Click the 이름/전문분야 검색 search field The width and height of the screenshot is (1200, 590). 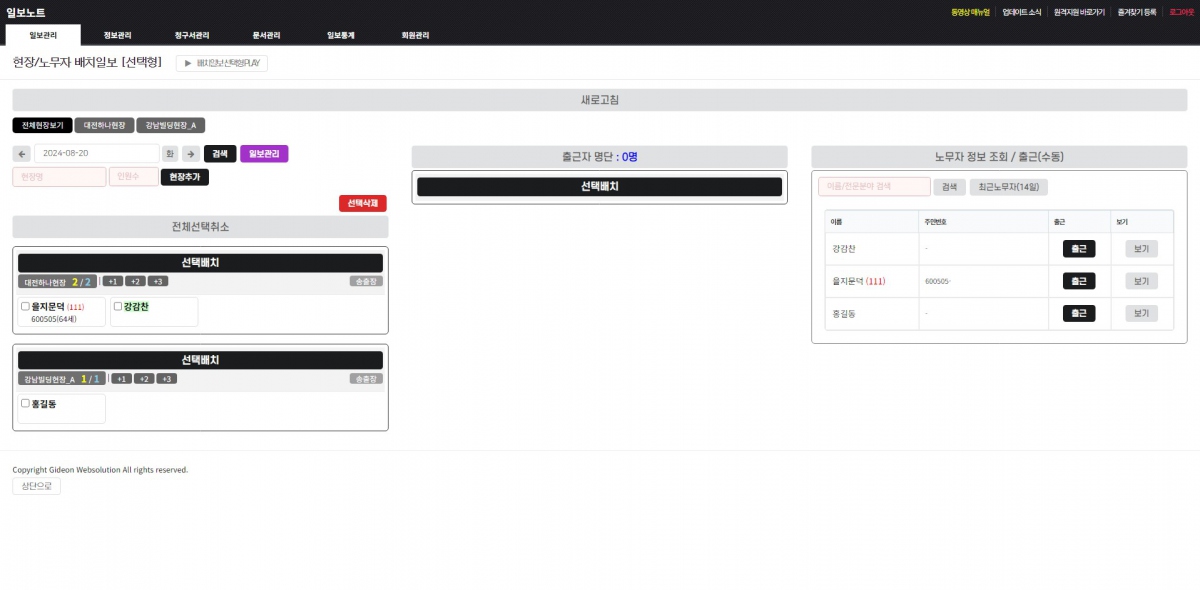[x=874, y=187]
